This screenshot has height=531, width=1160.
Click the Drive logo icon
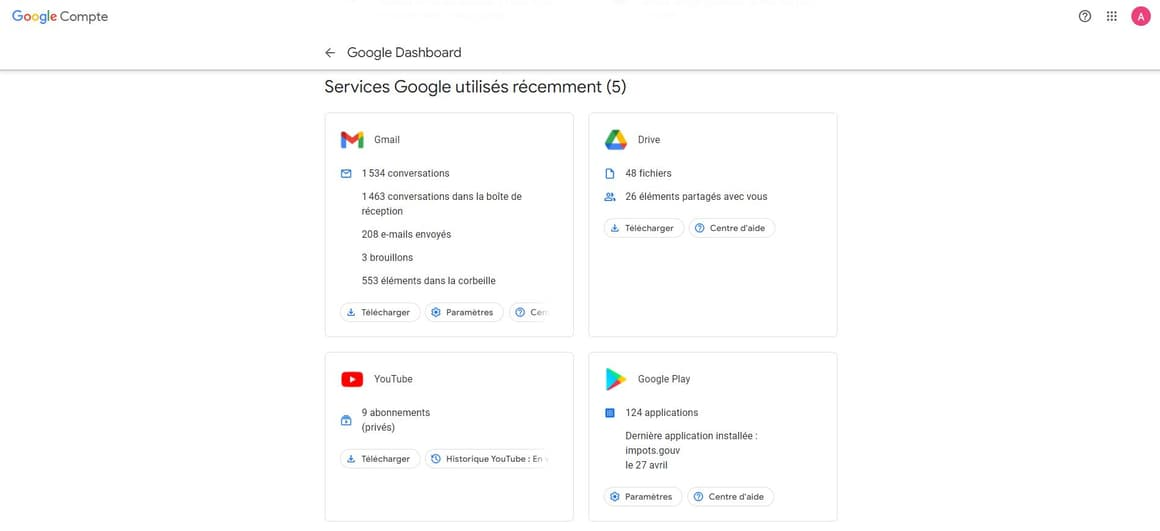coord(616,140)
